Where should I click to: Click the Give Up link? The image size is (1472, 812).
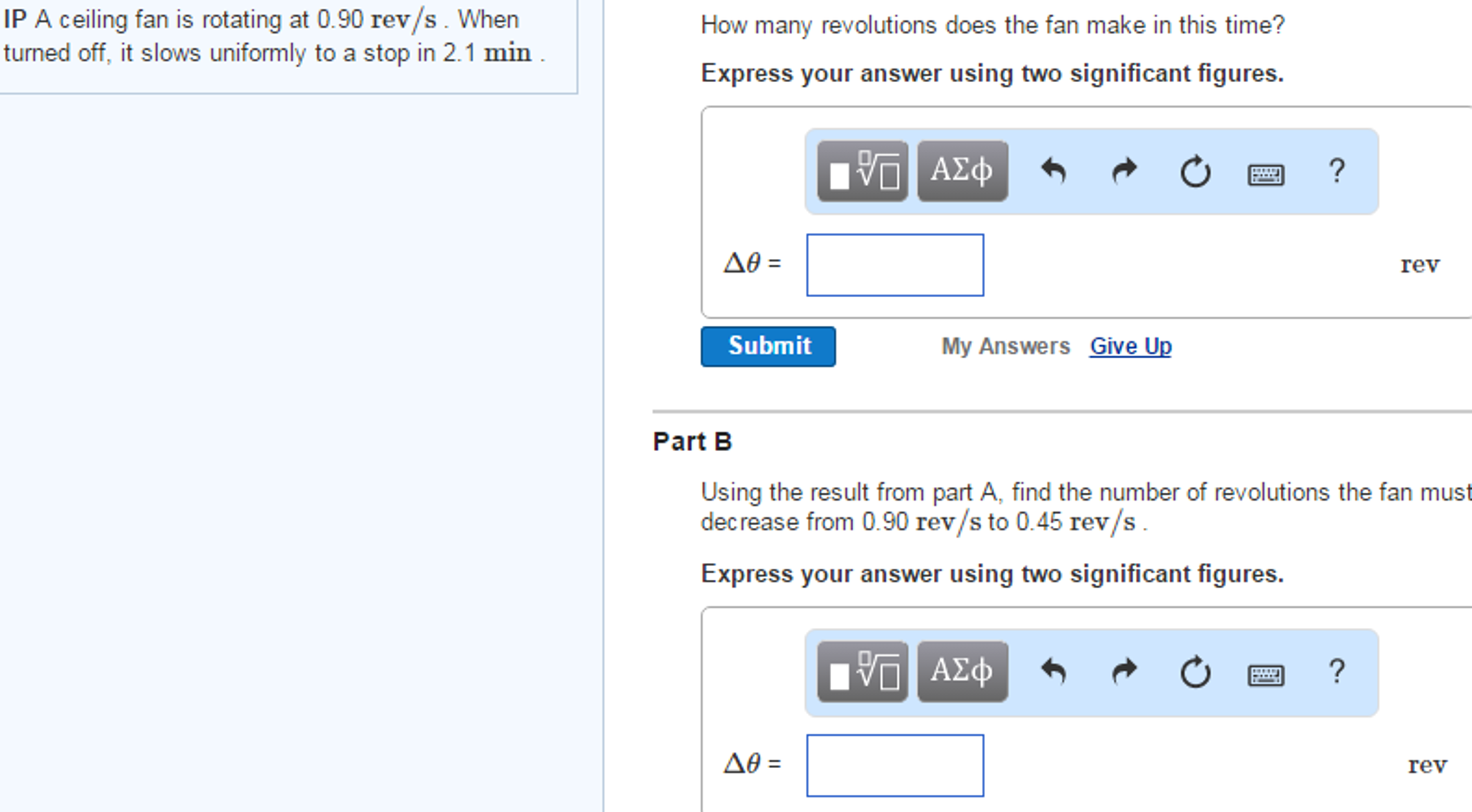(1130, 346)
